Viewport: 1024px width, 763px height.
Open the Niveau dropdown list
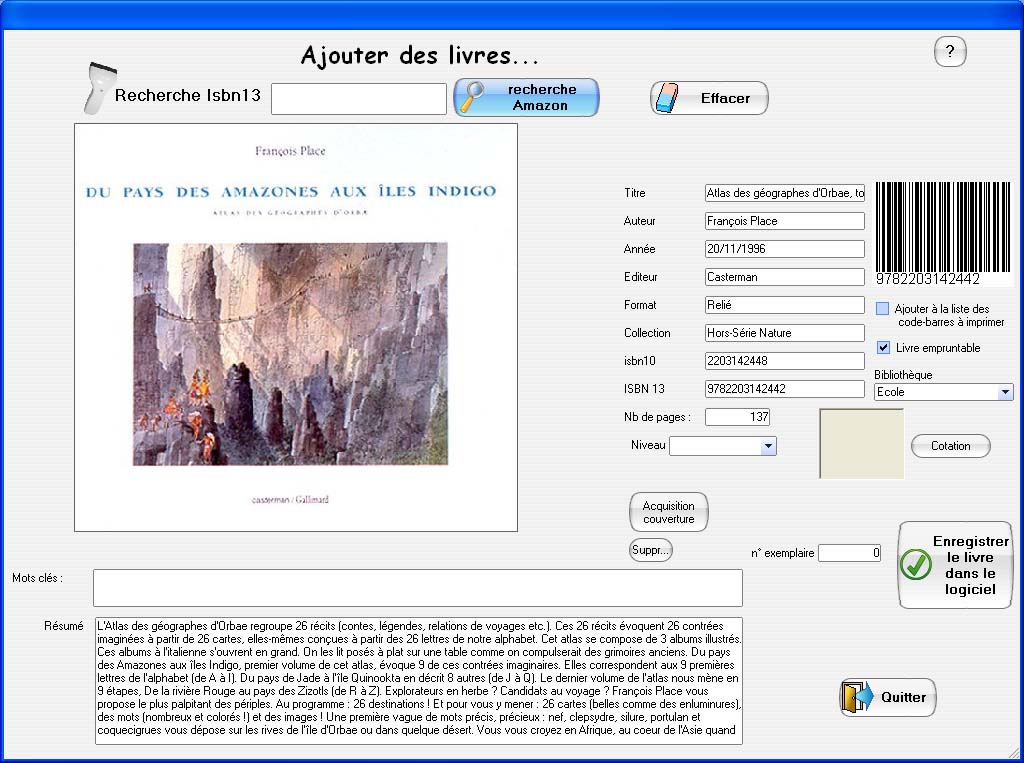tap(767, 446)
